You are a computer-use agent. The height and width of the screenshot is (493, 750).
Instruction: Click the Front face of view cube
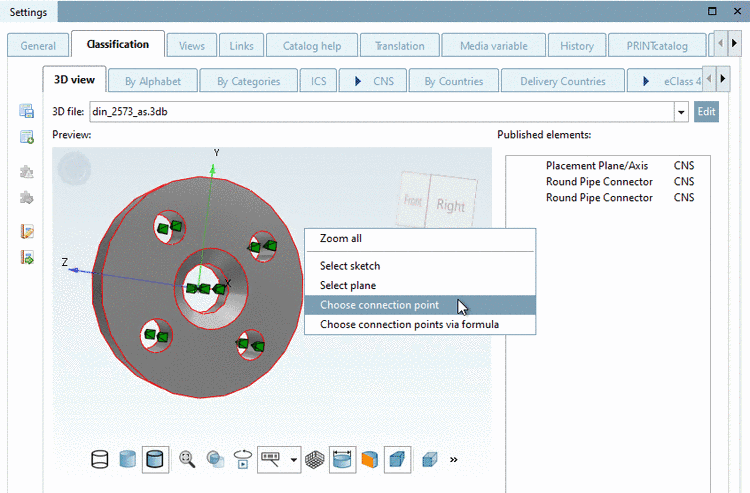413,199
